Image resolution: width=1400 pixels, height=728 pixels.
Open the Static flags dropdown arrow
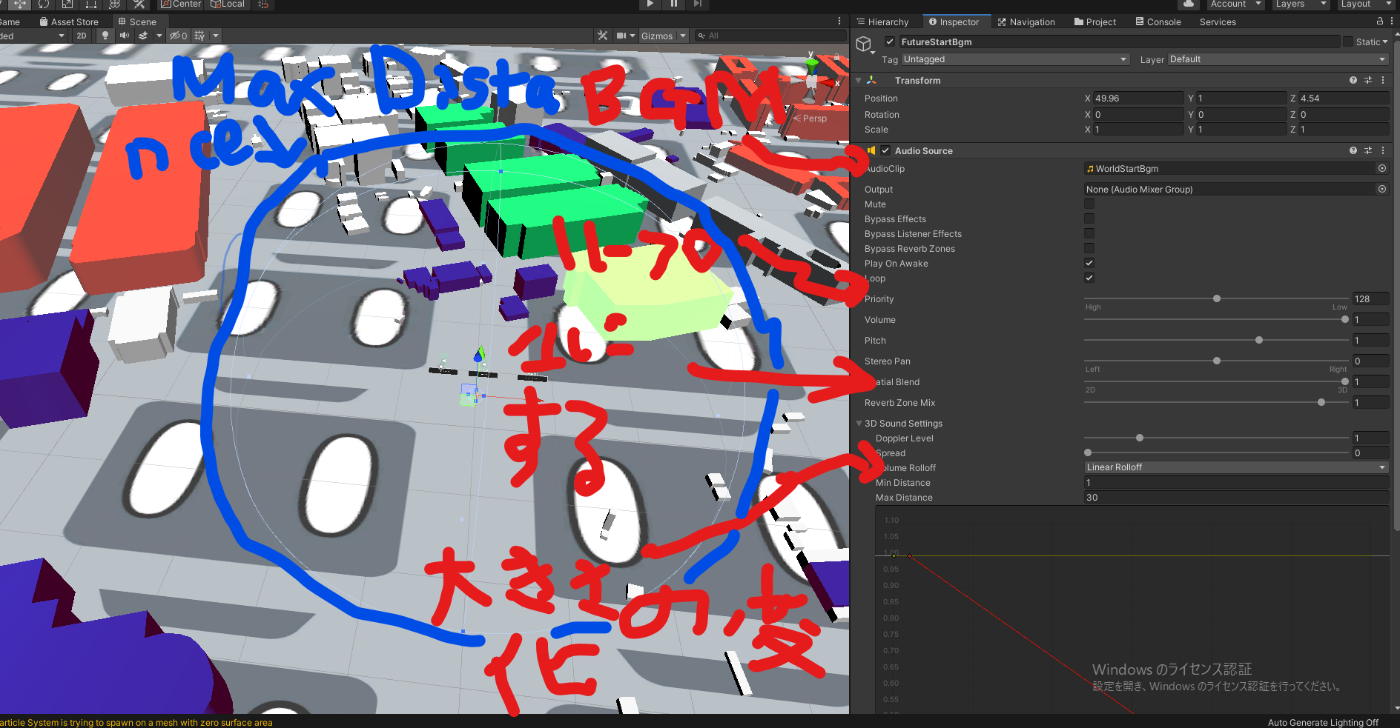tap(1387, 42)
